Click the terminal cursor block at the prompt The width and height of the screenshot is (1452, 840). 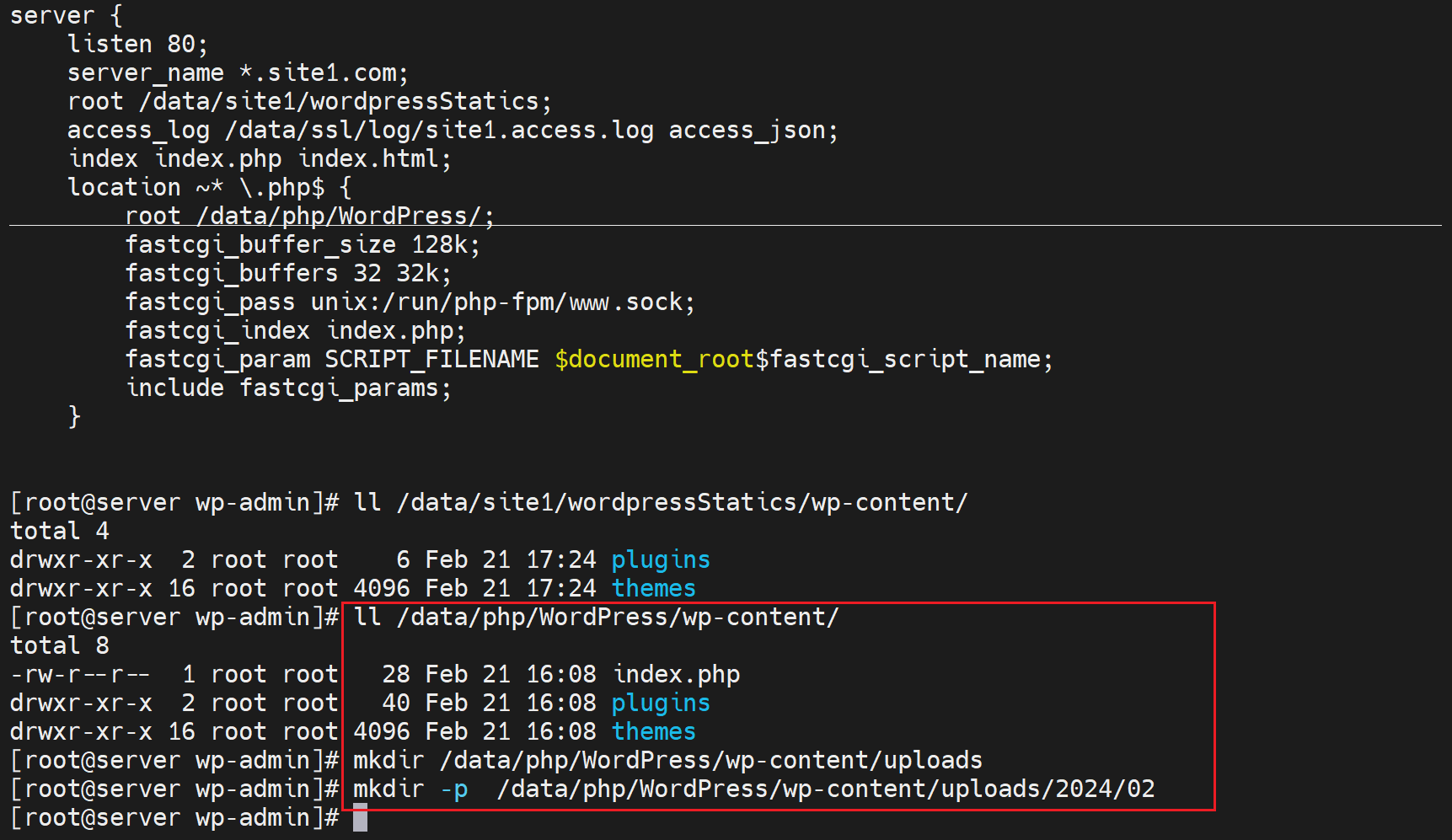point(360,817)
